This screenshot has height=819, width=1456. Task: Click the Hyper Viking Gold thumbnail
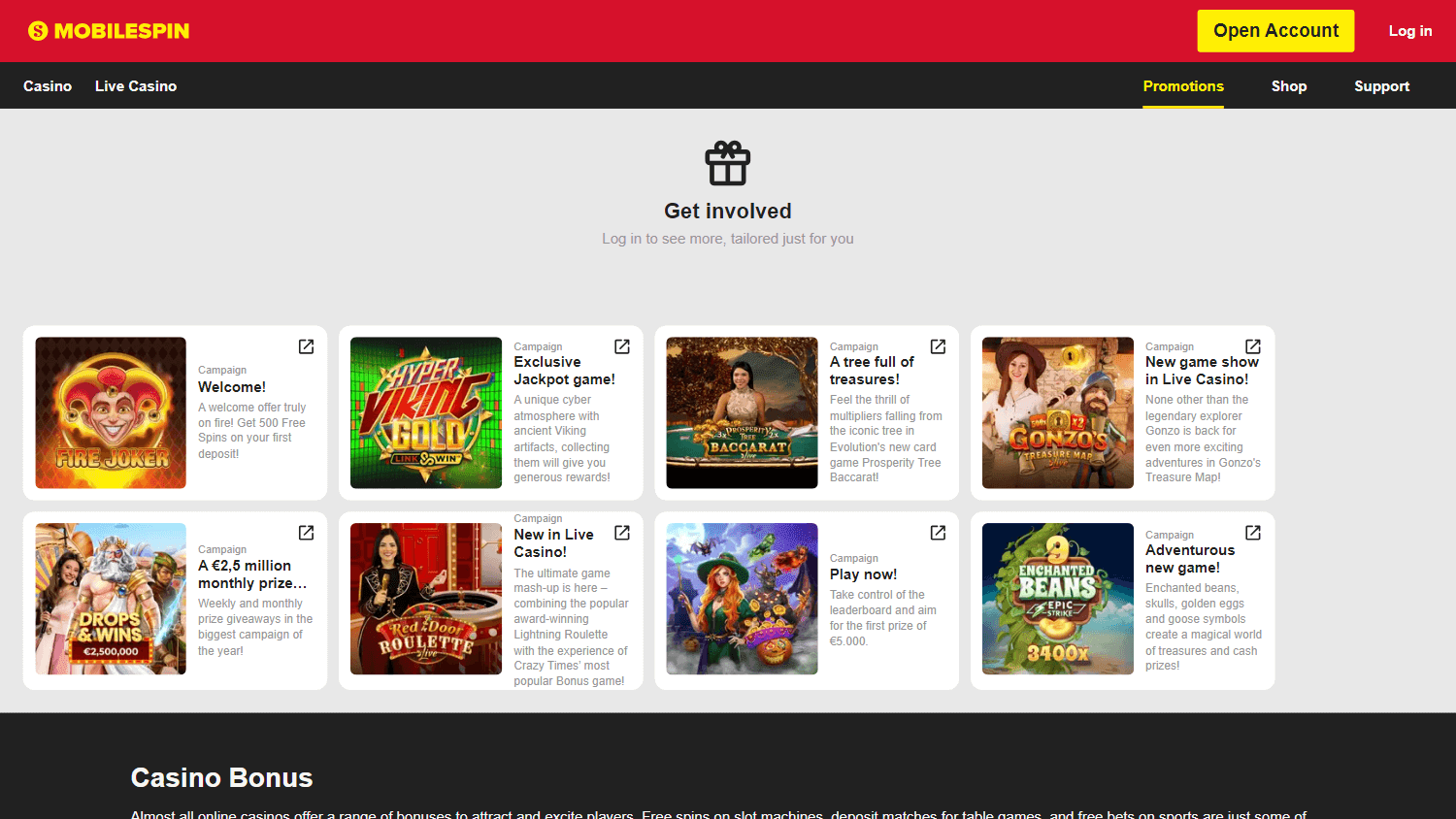[426, 412]
